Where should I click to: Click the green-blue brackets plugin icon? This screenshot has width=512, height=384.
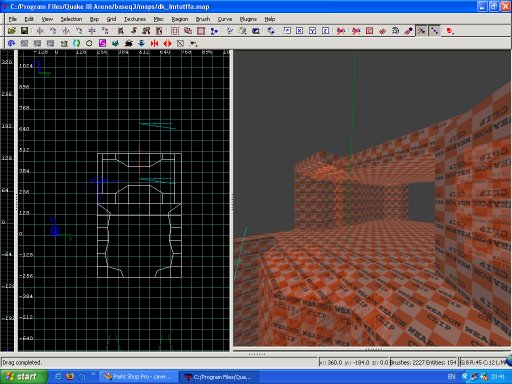[76, 43]
